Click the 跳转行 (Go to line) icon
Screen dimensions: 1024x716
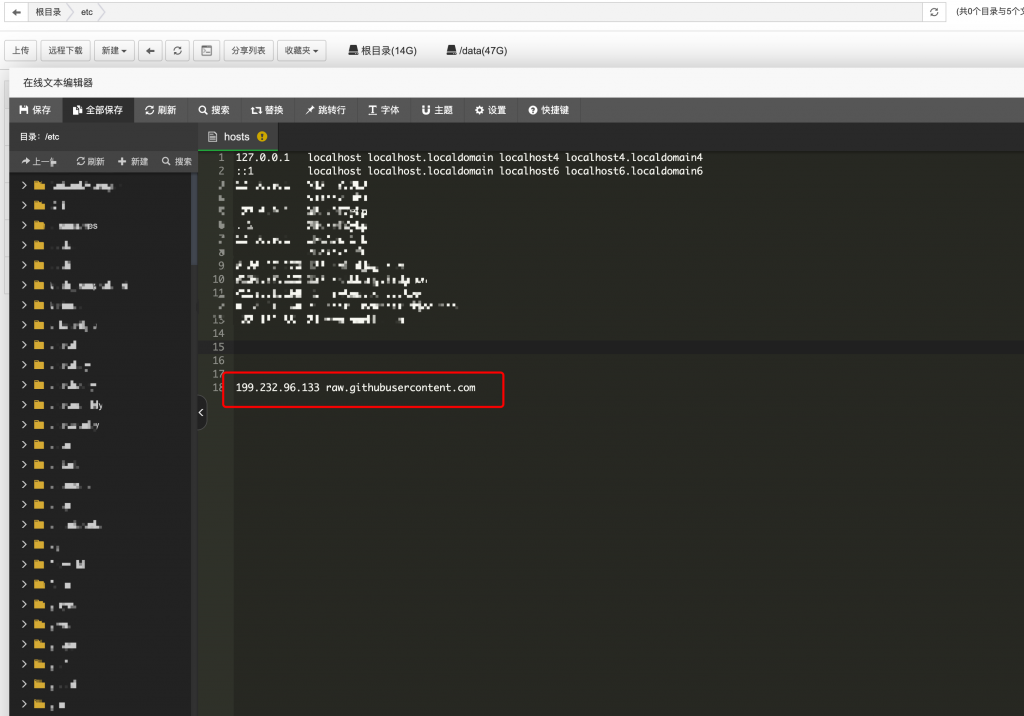[x=325, y=110]
